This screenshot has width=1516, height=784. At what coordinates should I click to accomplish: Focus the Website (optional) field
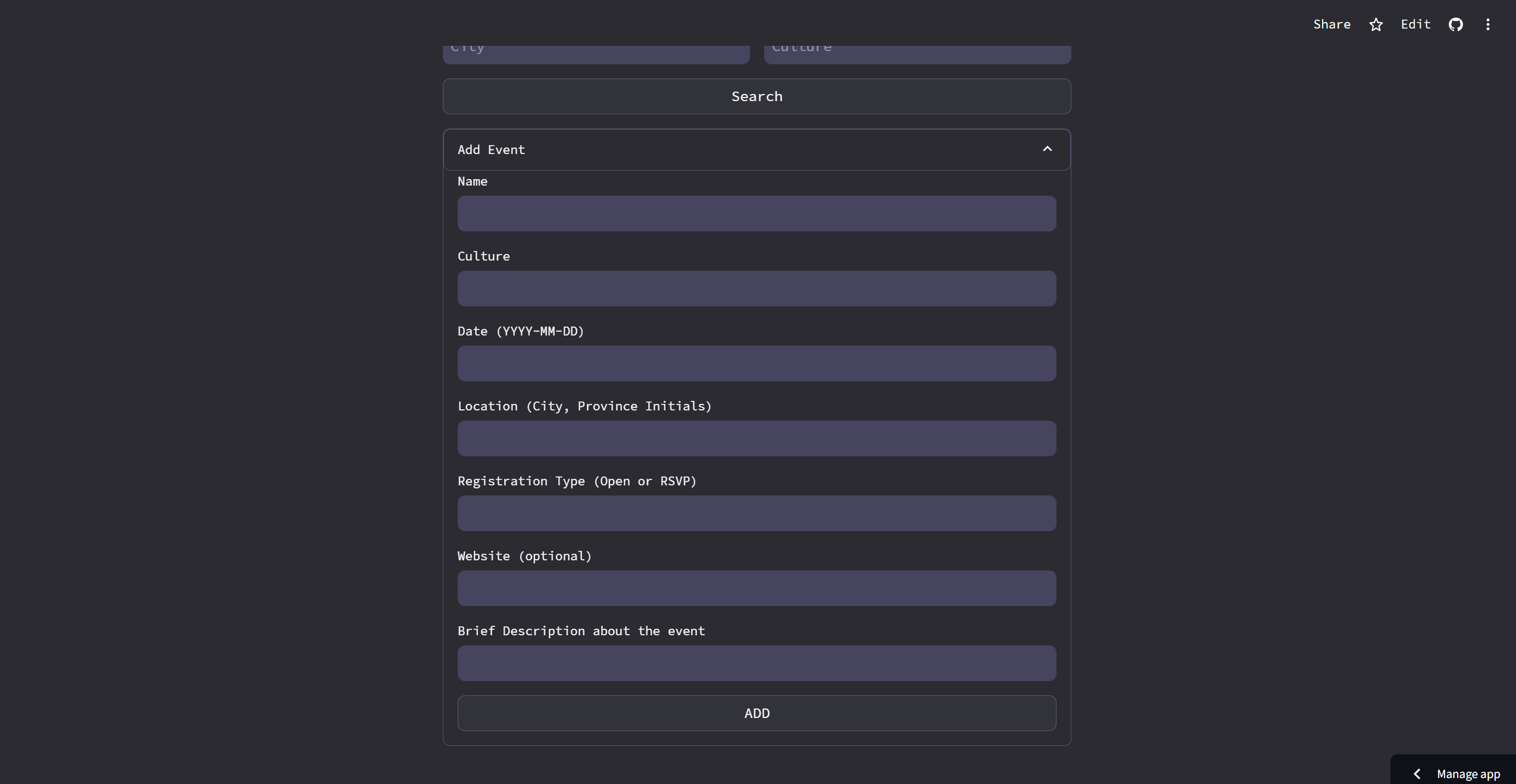click(757, 588)
